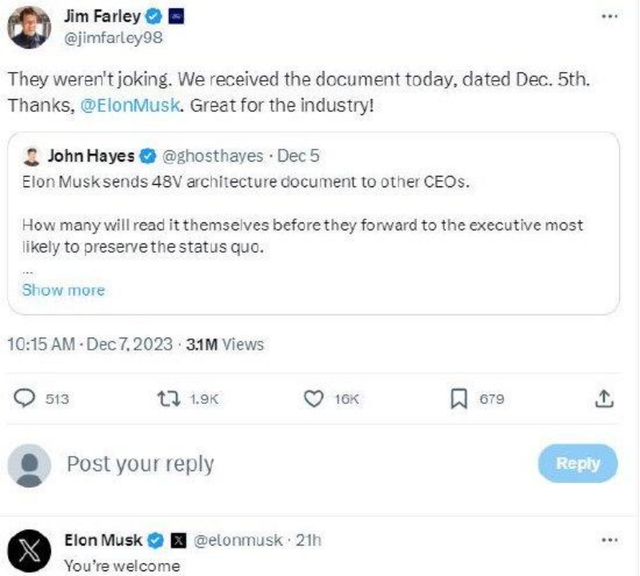Open more options for Jim Farley's tweet
The width and height of the screenshot is (640, 576).
(610, 17)
